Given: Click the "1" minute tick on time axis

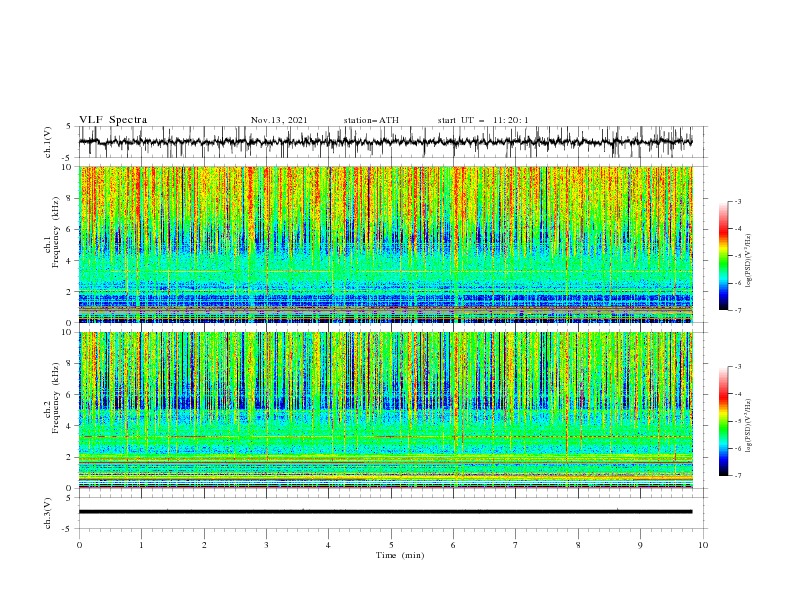Looking at the screenshot, I should (141, 545).
